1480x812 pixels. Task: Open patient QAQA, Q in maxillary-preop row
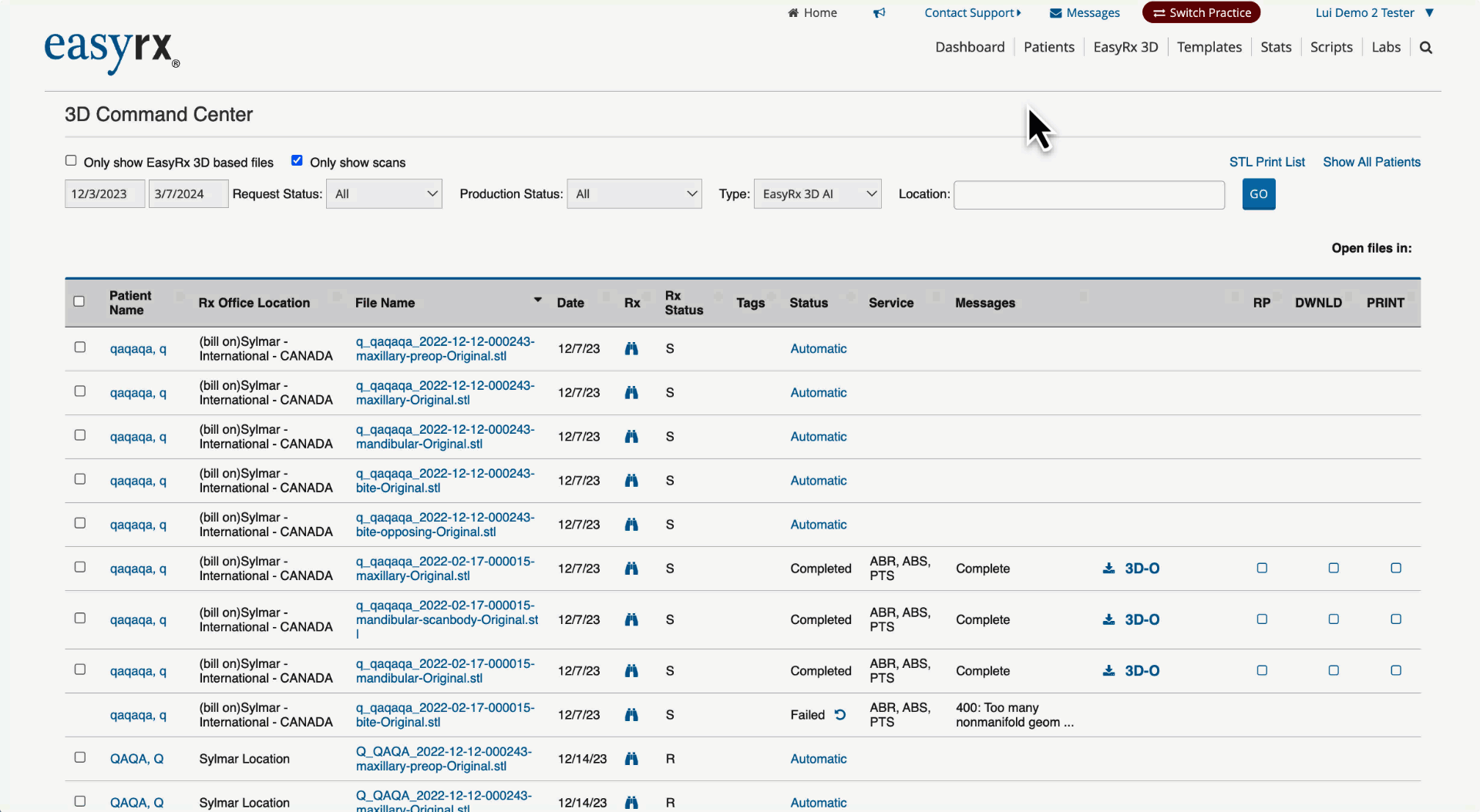(x=136, y=759)
